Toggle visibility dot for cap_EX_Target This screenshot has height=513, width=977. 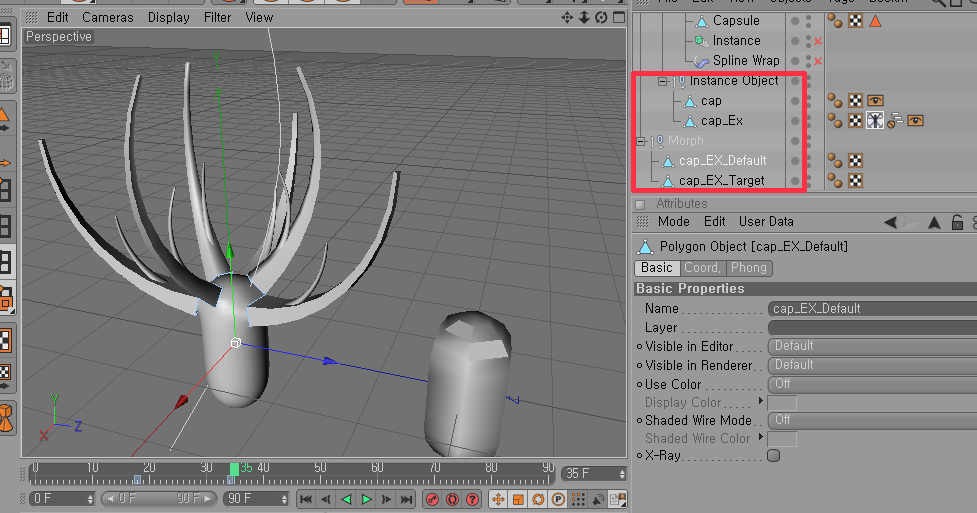pyautogui.click(x=796, y=181)
